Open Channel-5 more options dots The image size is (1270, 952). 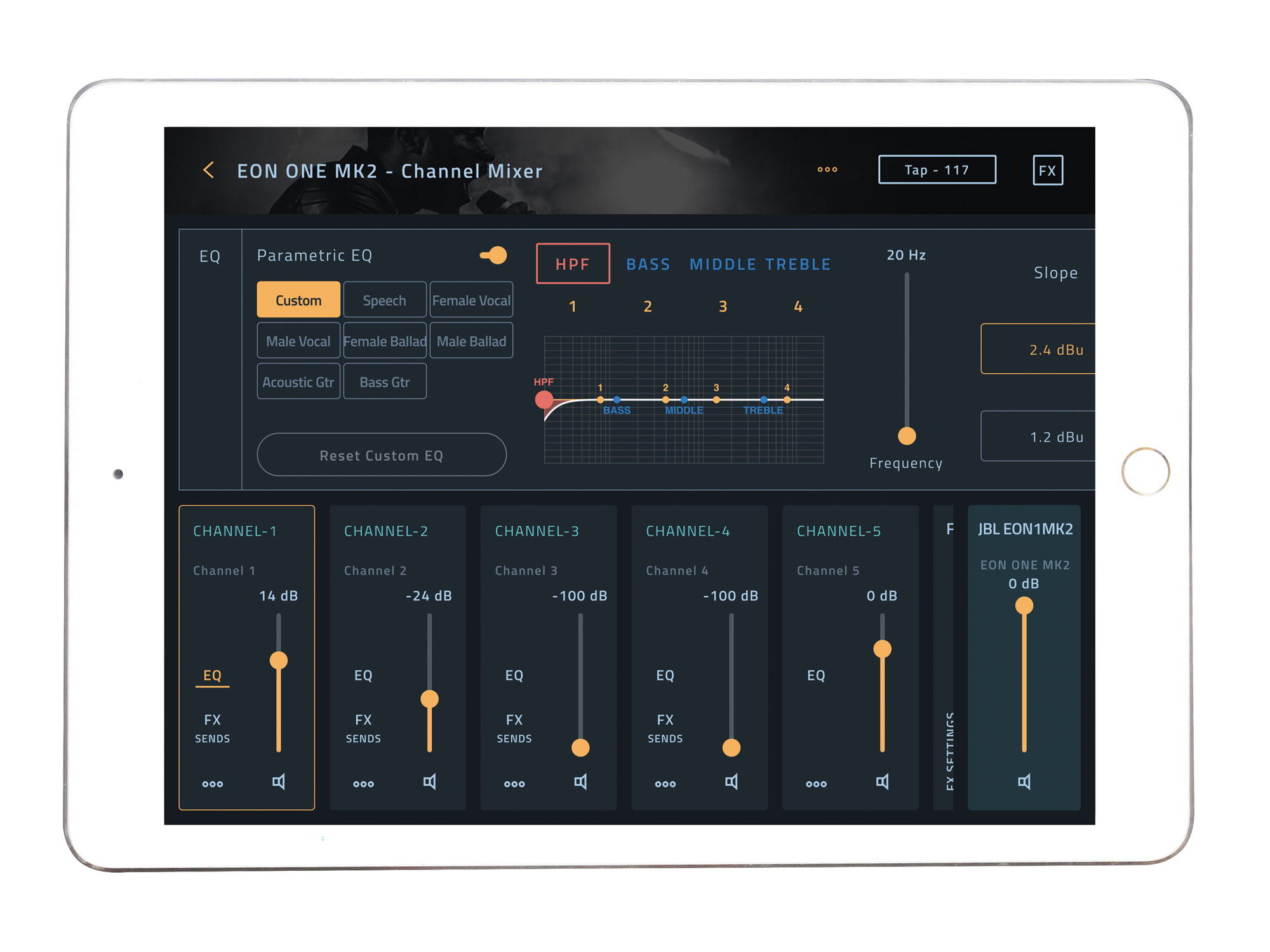[817, 784]
